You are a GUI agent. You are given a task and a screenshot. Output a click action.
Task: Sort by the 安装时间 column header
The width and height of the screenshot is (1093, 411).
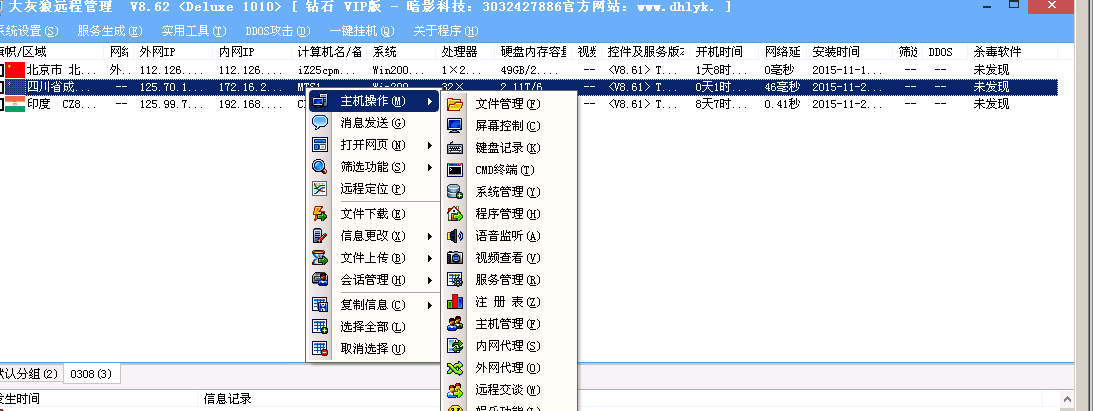[x=850, y=52]
